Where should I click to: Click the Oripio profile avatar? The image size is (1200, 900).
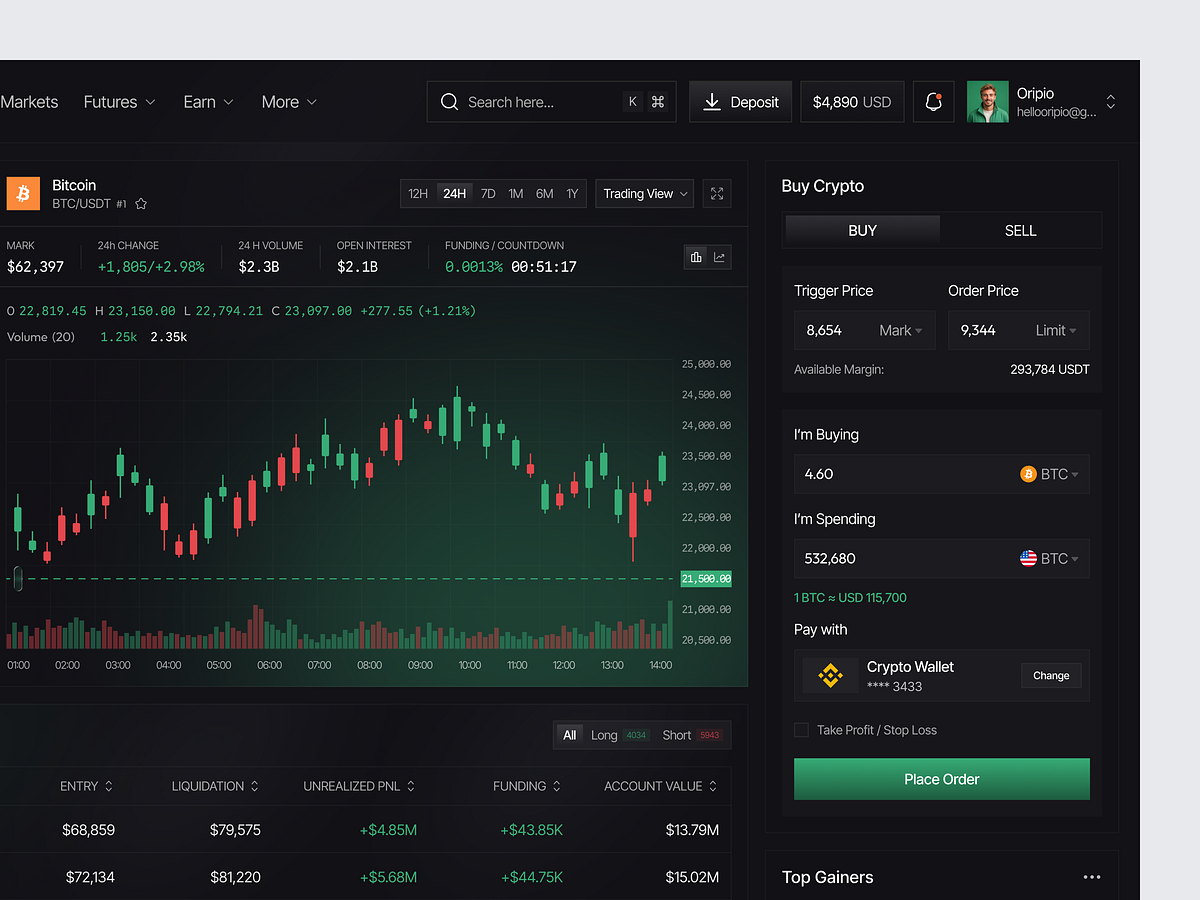coord(988,102)
